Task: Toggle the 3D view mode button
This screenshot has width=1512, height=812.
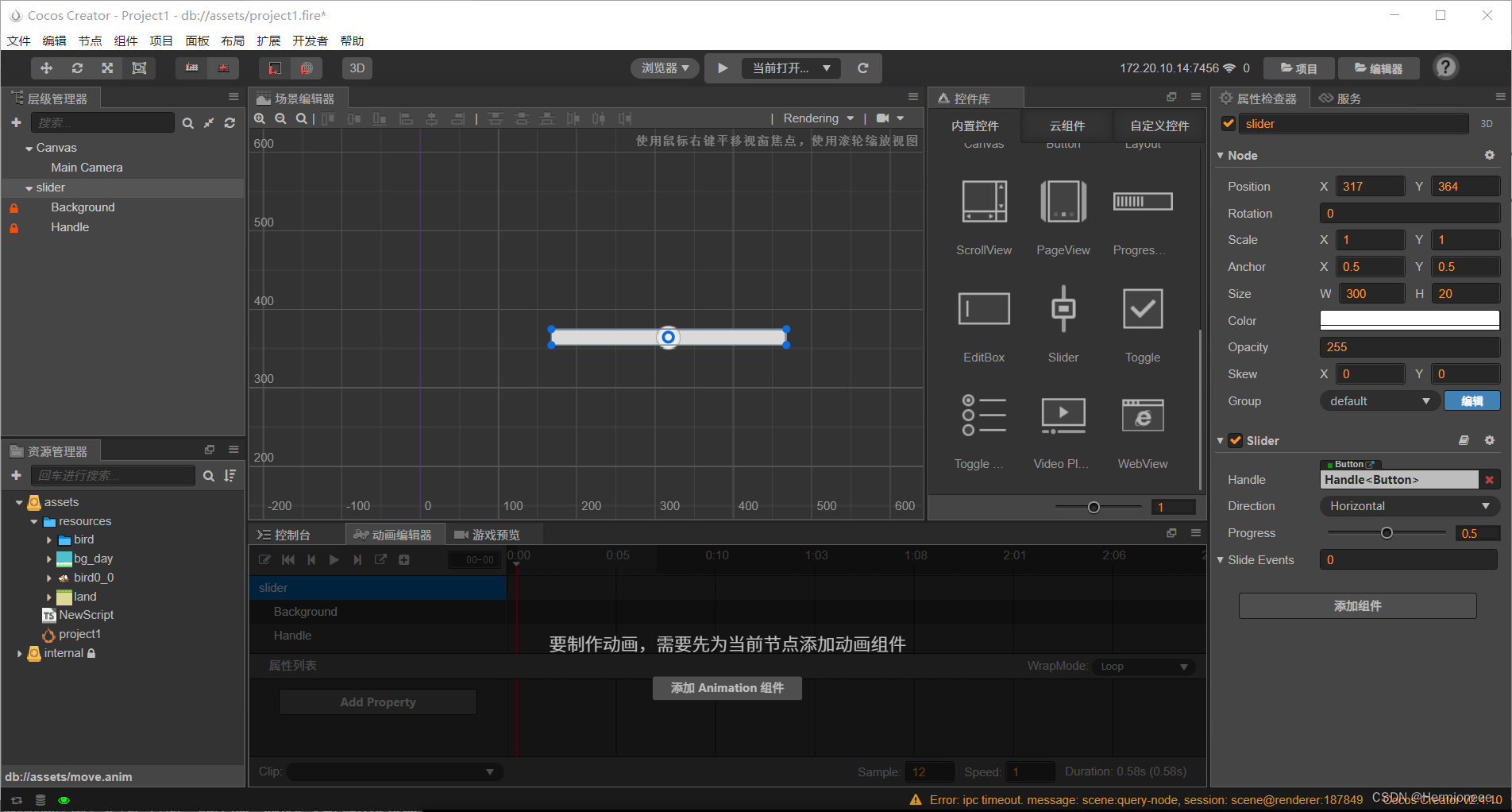Action: coord(357,68)
